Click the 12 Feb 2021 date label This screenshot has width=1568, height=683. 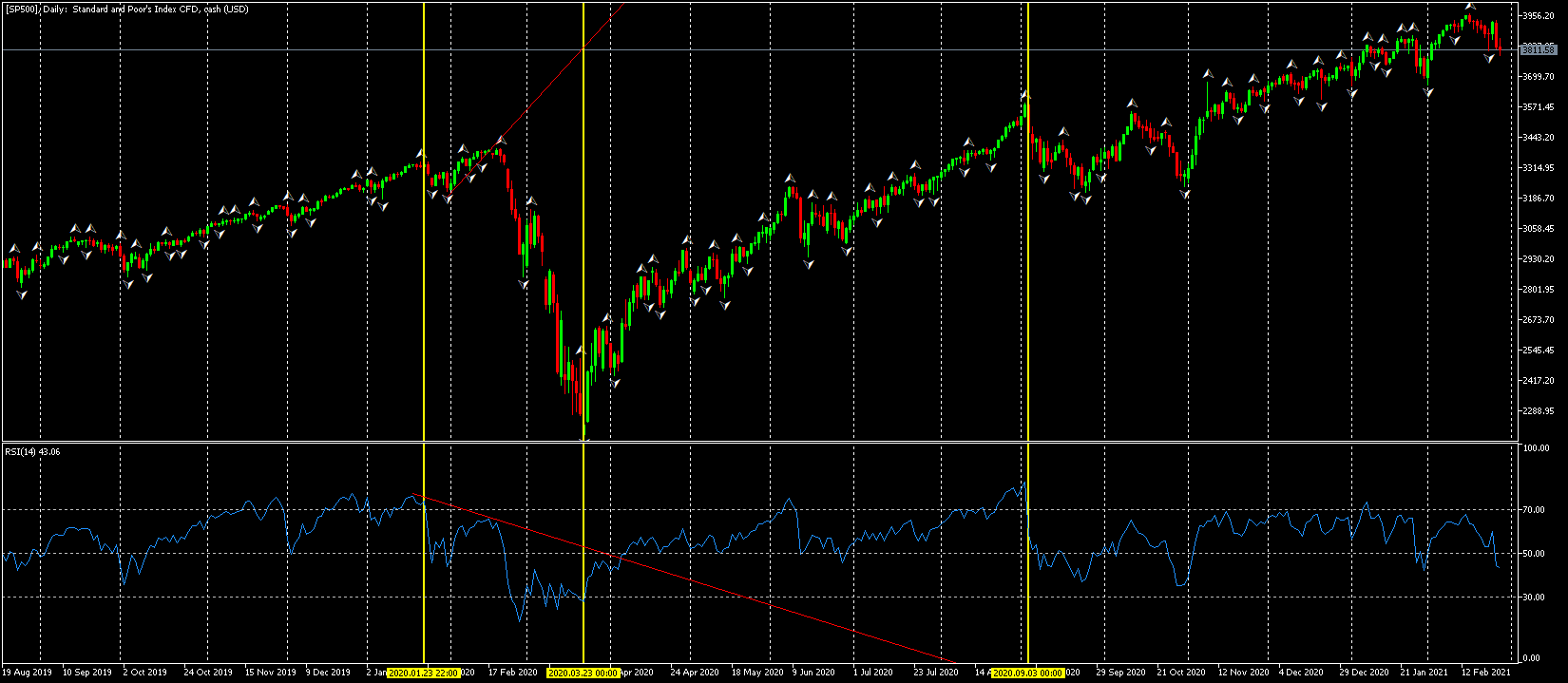click(x=1485, y=673)
